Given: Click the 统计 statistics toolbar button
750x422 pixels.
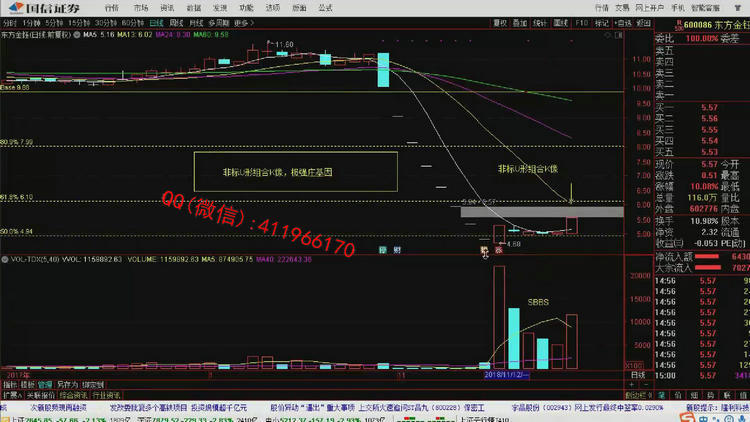Looking at the screenshot, I should pos(540,23).
